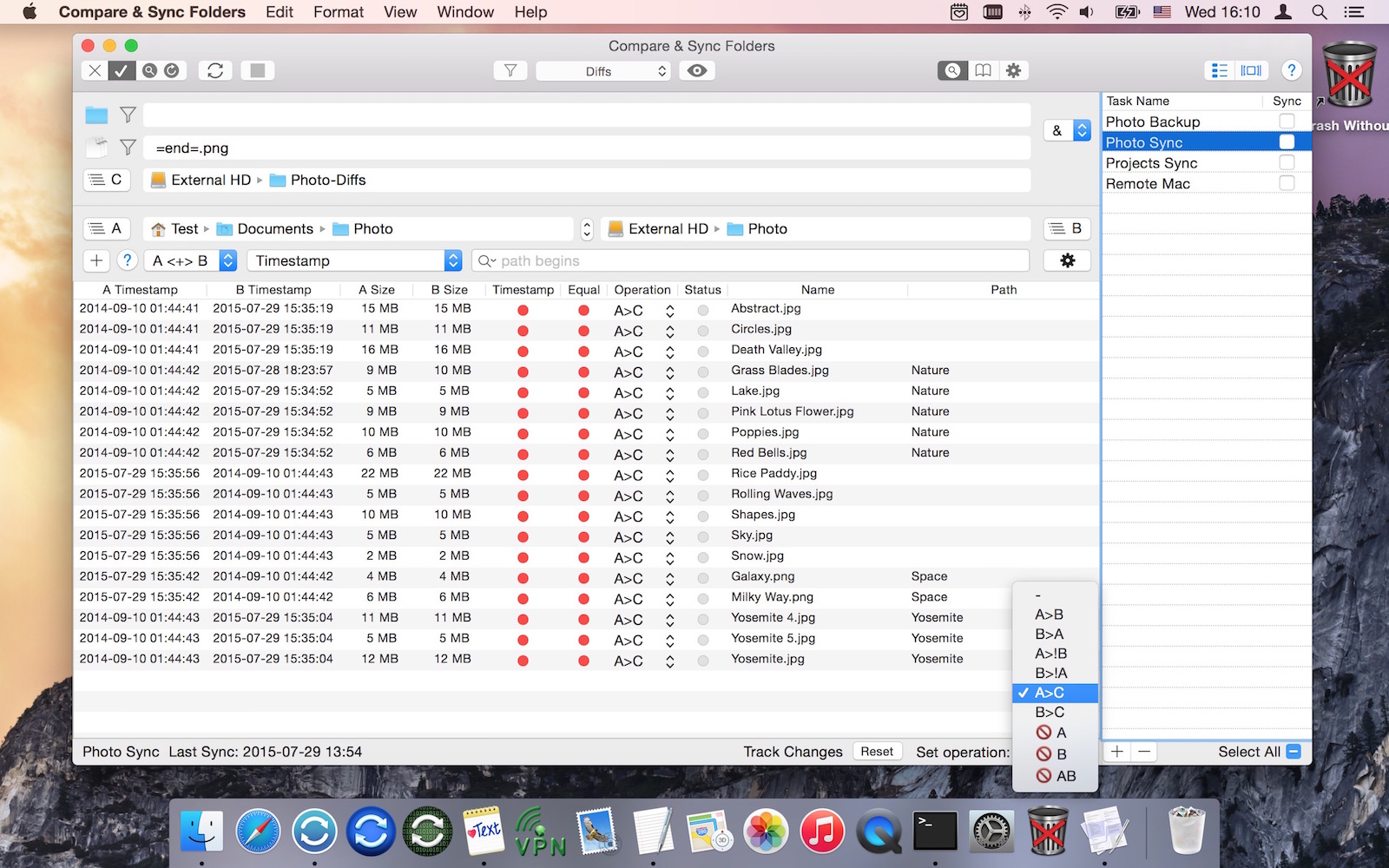The width and height of the screenshot is (1389, 868).
Task: Open the A <+> B sync mode dropdown
Action: point(192,260)
